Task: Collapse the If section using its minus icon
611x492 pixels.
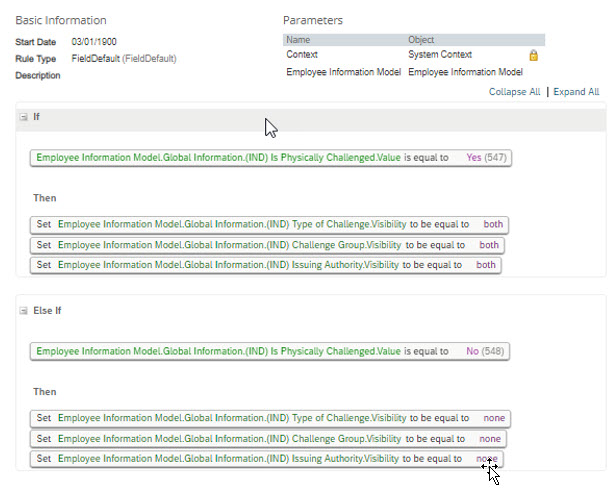Action: coord(24,117)
